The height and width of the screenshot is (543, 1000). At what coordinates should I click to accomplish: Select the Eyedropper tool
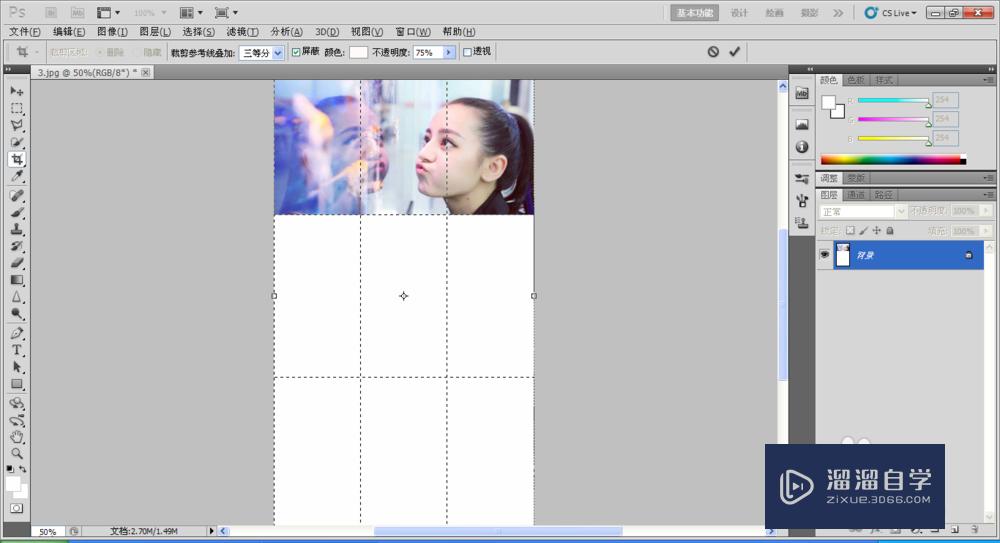click(x=17, y=177)
